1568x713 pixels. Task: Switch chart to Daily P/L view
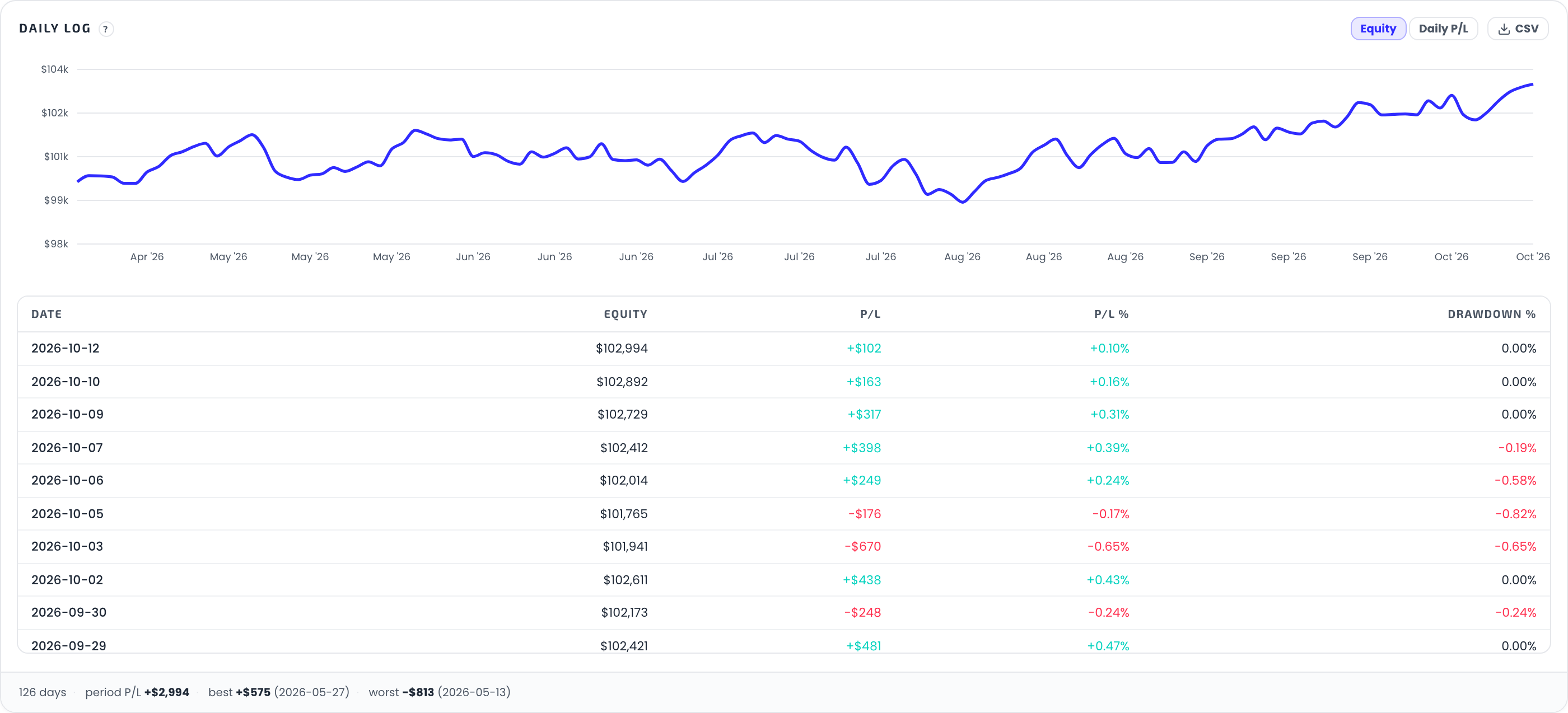[x=1443, y=29]
